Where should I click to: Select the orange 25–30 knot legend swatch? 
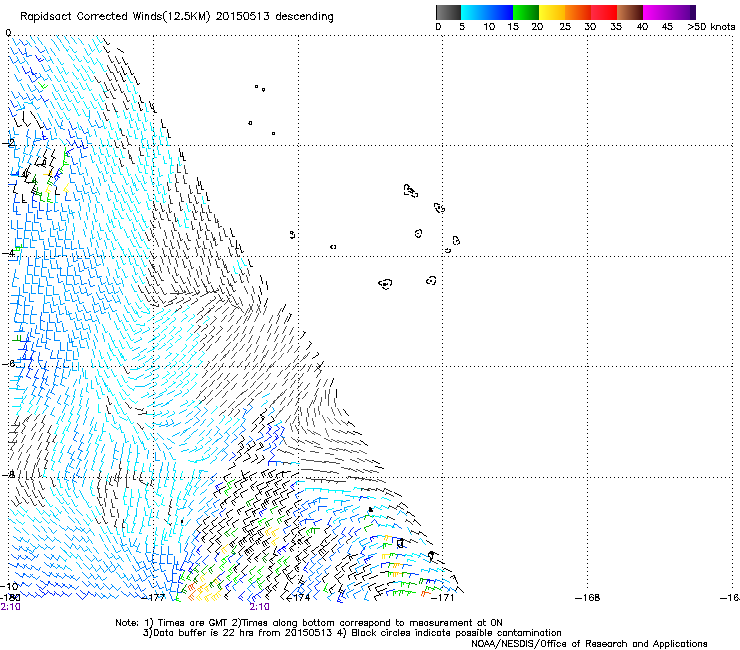(578, 12)
